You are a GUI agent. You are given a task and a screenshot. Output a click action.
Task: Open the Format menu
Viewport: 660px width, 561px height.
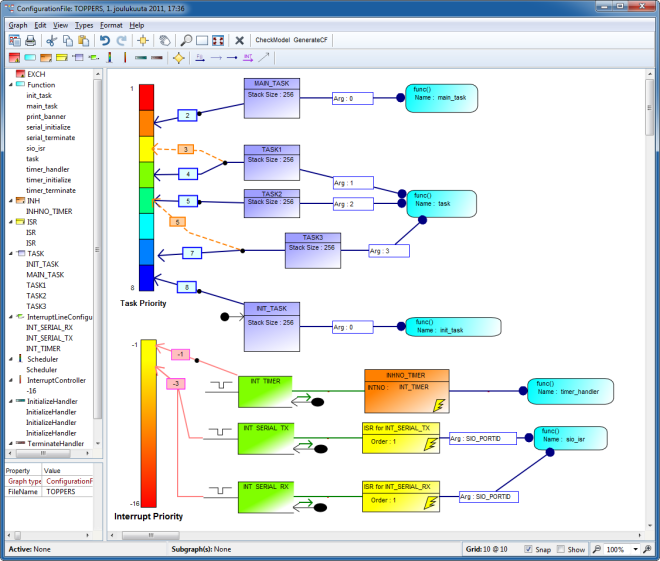pyautogui.click(x=111, y=24)
